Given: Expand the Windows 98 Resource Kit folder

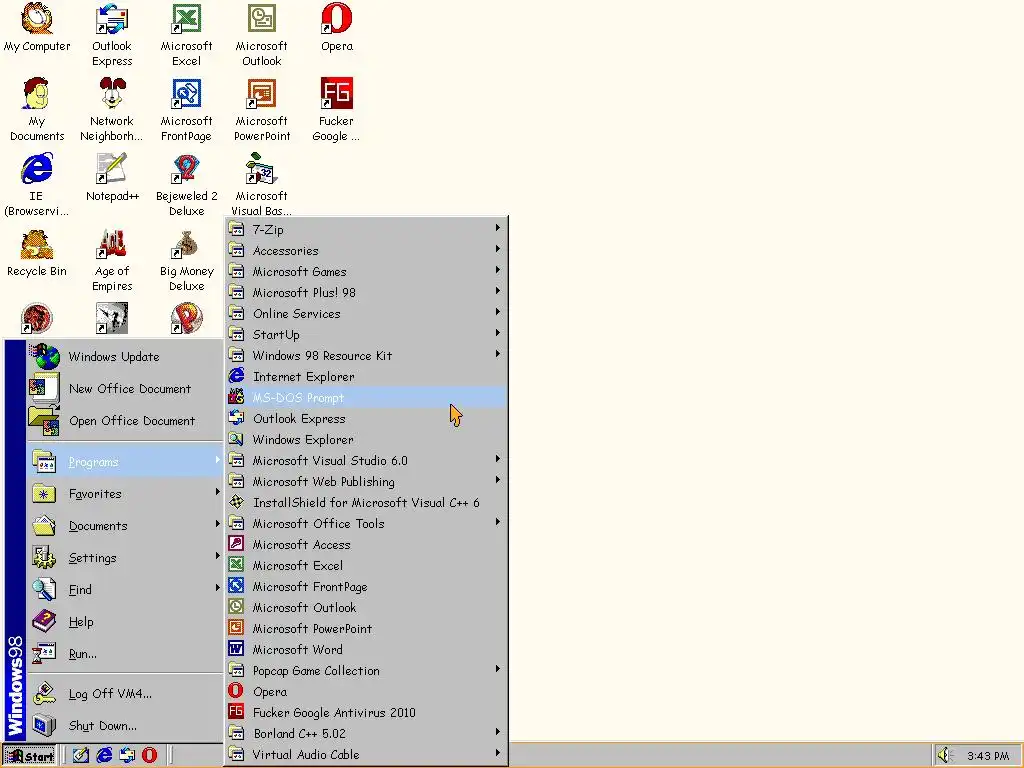Looking at the screenshot, I should (366, 355).
